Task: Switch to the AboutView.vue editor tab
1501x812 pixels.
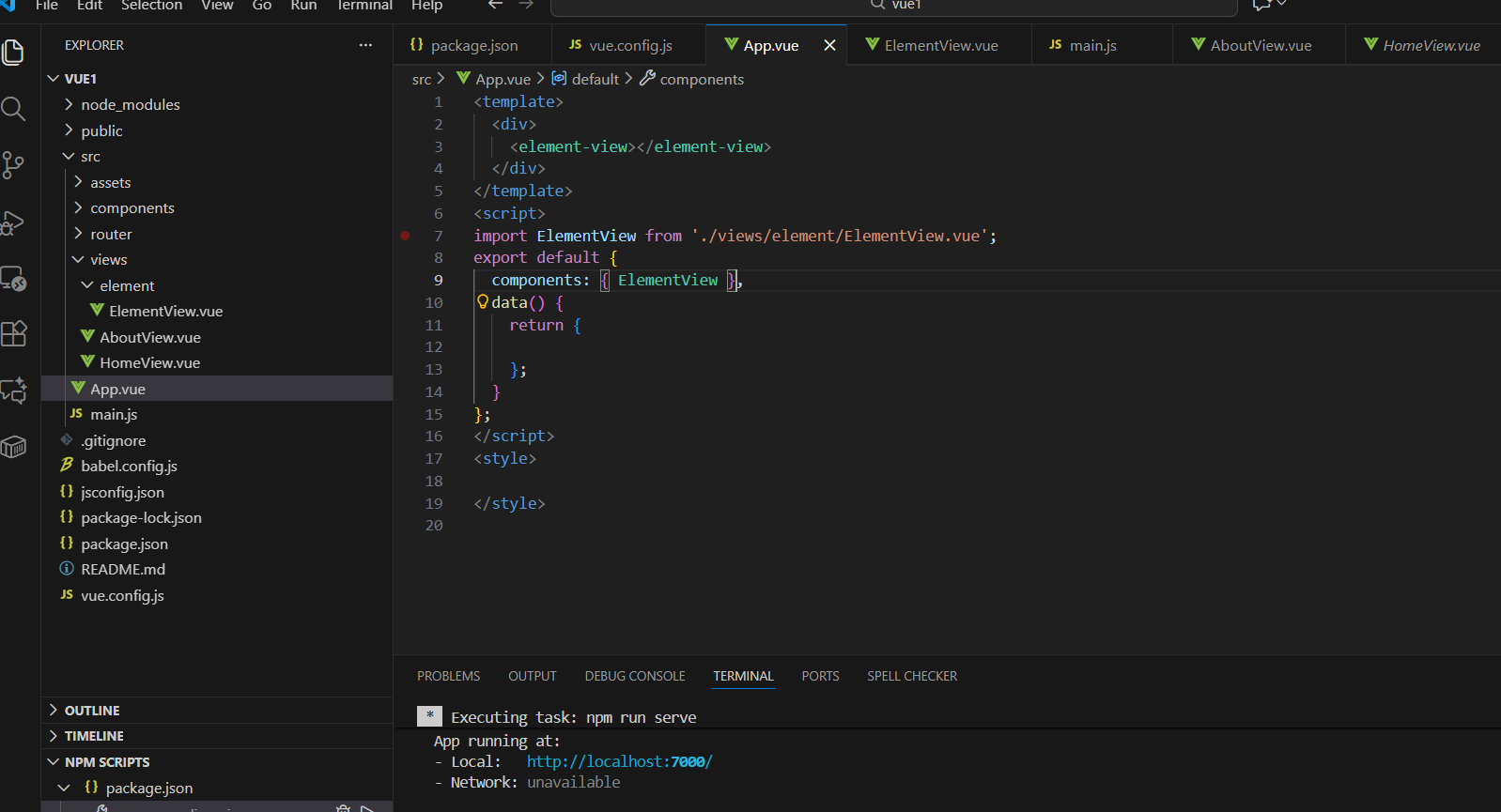Action: 1260,45
